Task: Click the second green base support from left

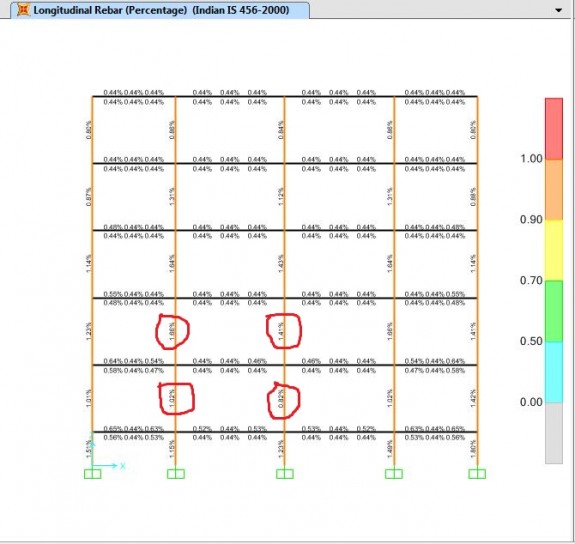Action: coord(176,474)
